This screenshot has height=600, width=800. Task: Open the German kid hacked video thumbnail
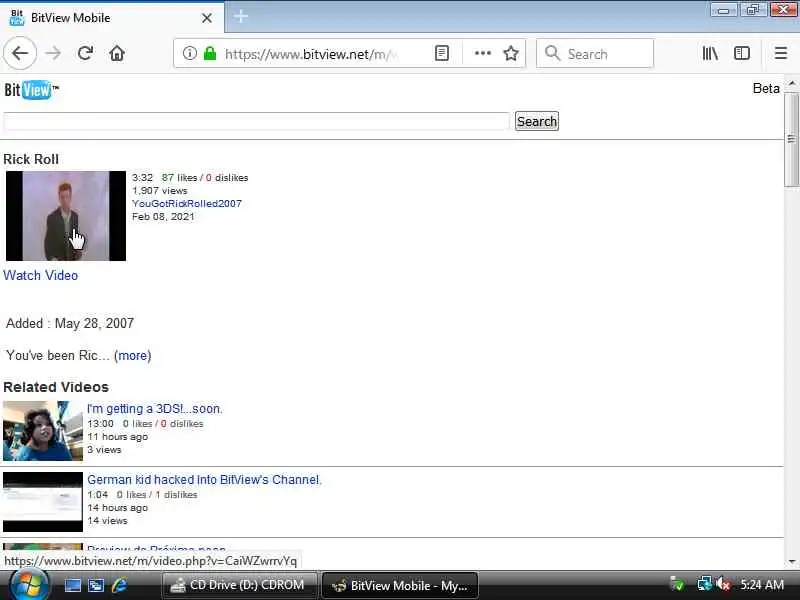click(43, 502)
